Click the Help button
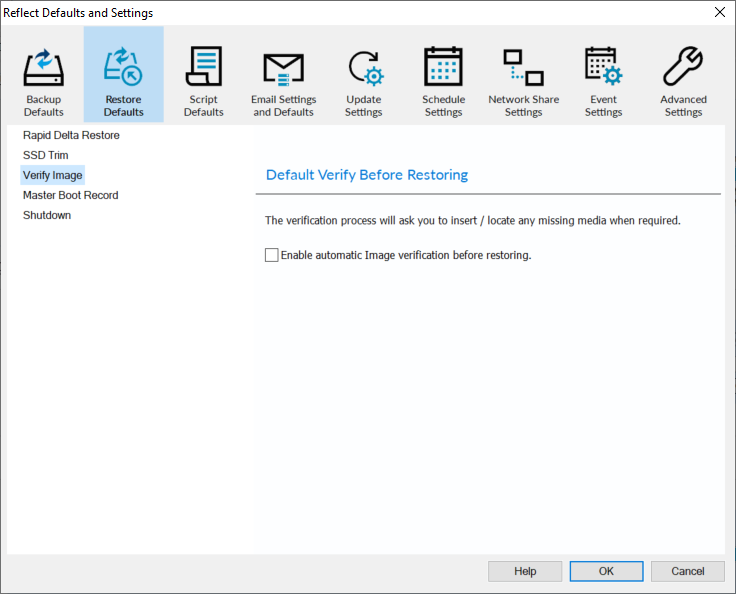736x594 pixels. coord(525,571)
